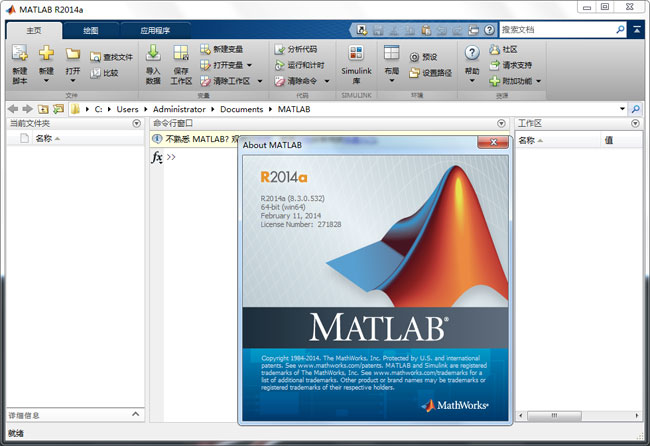This screenshot has height=446, width=650.
Task: Click Find Files (查找文件) in ribbon
Action: point(112,57)
